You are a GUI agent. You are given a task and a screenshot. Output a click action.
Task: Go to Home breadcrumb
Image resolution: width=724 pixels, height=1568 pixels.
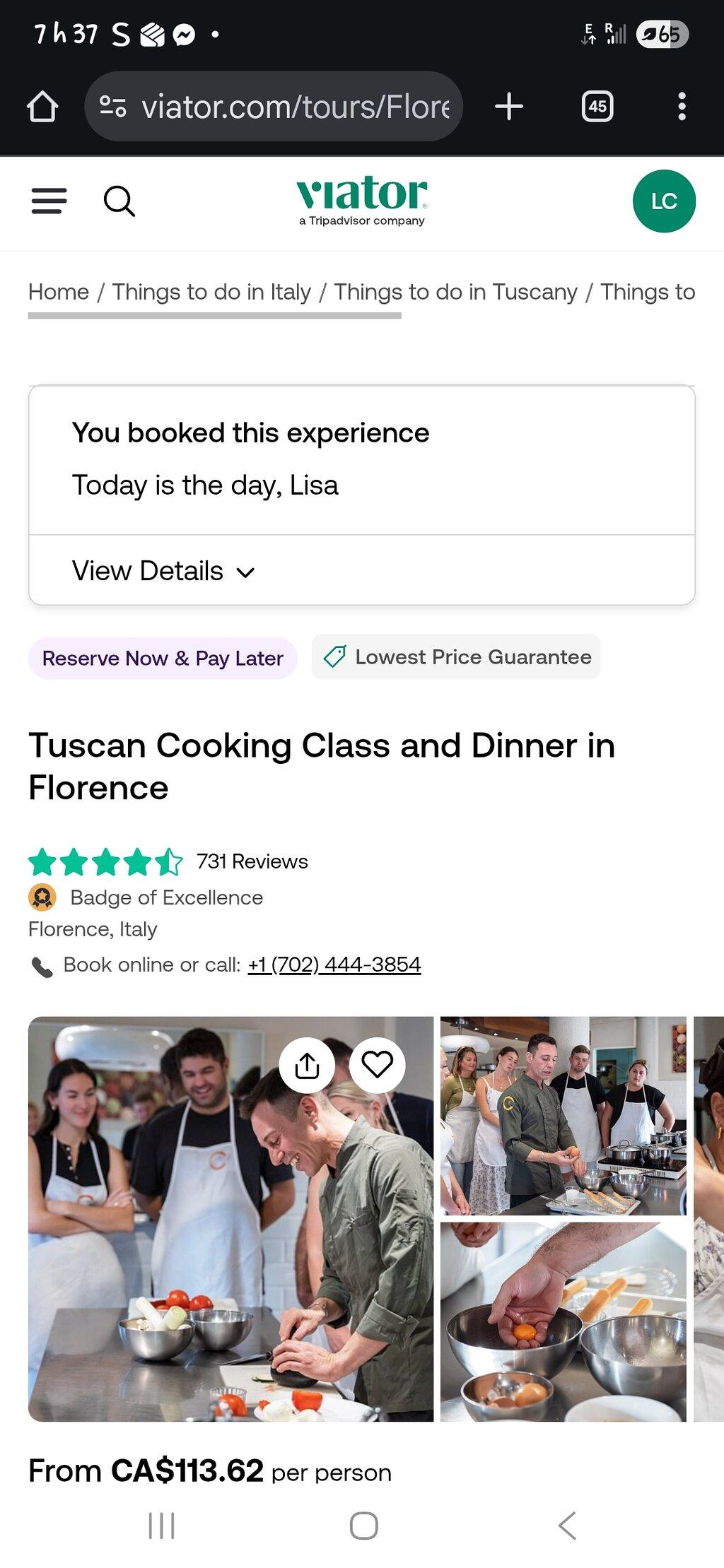(59, 292)
